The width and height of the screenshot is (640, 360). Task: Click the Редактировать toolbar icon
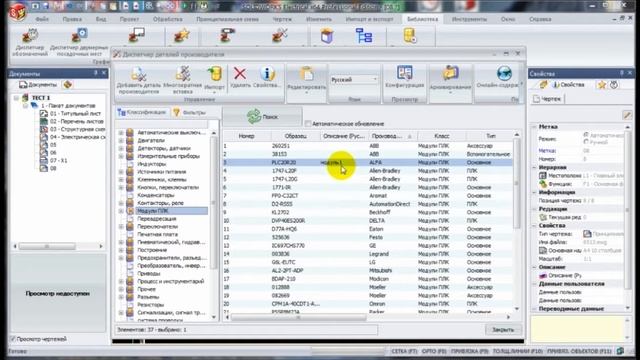coord(307,74)
